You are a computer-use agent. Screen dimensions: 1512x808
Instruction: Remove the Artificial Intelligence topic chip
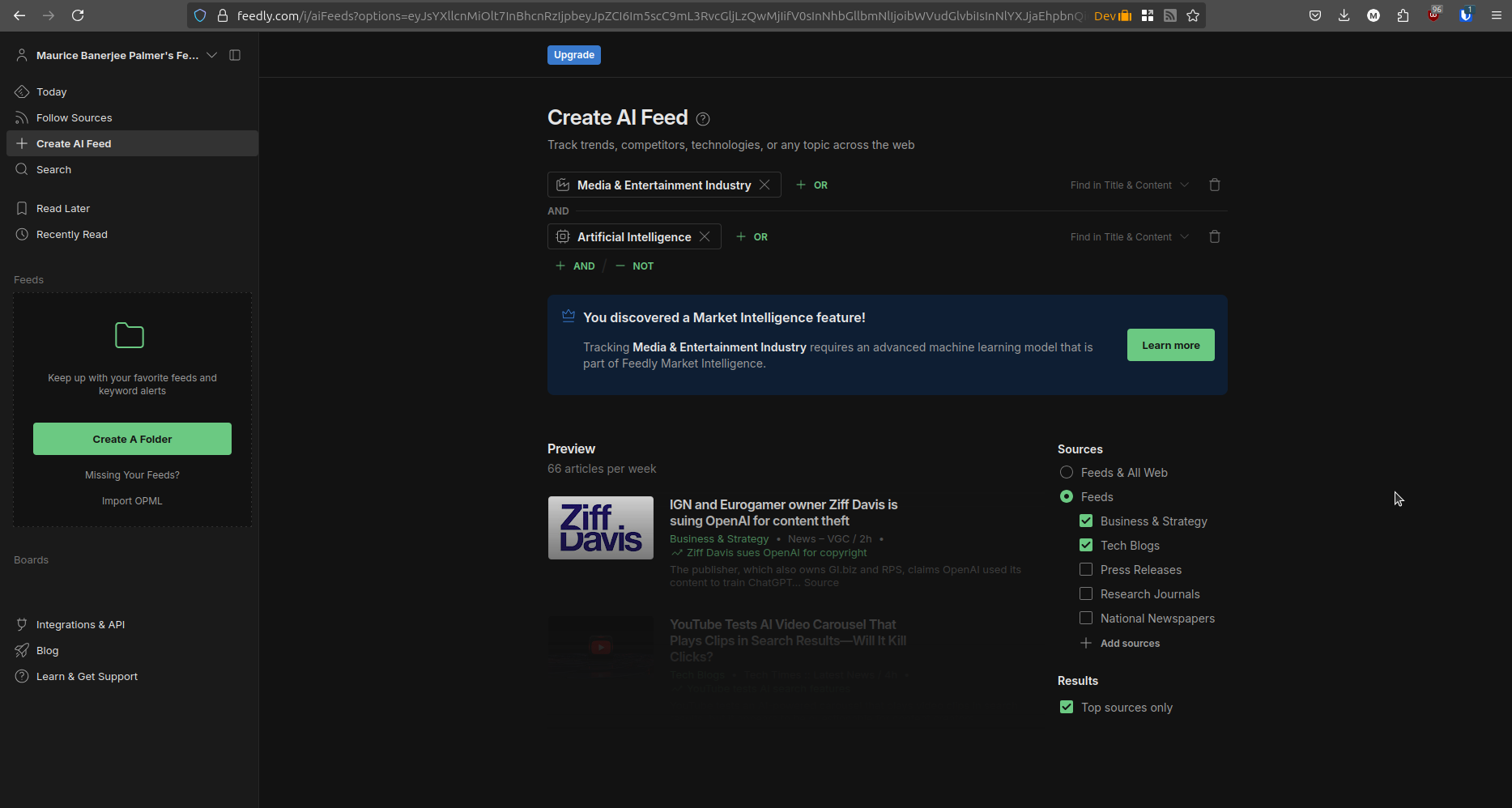705,236
